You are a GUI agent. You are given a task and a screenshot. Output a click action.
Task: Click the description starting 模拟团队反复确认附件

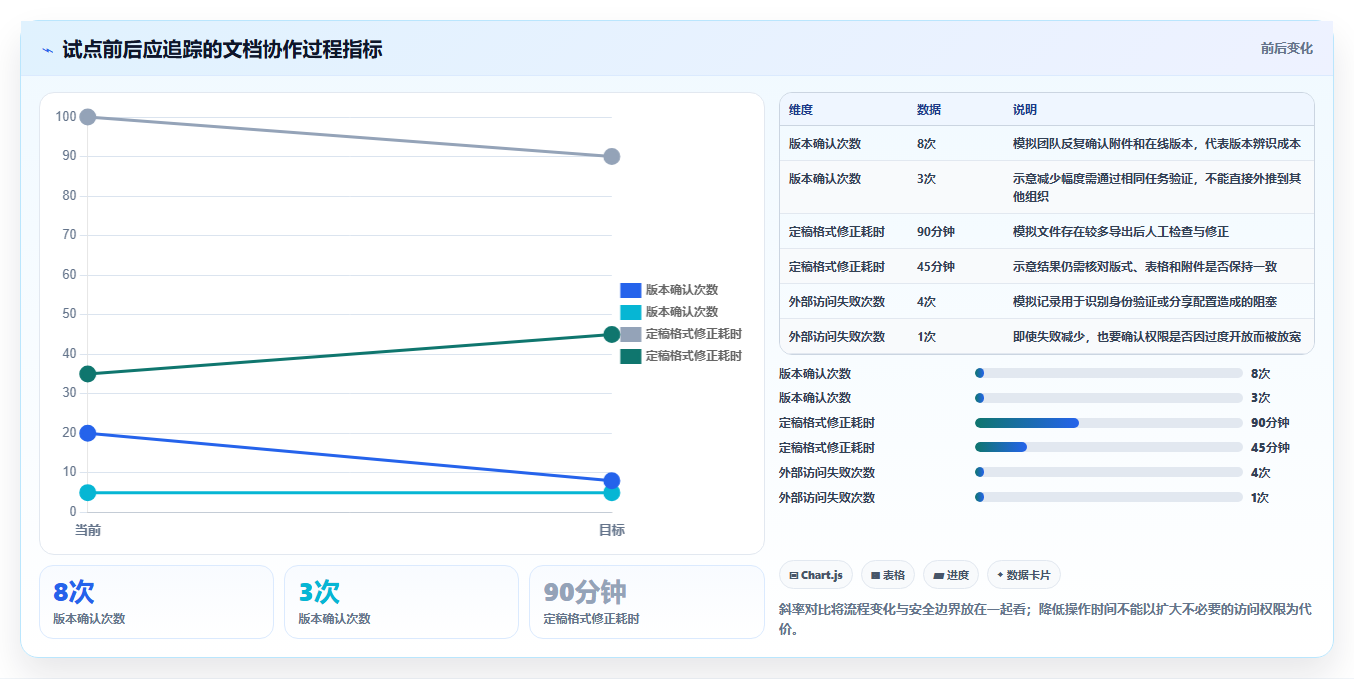pyautogui.click(x=1157, y=144)
